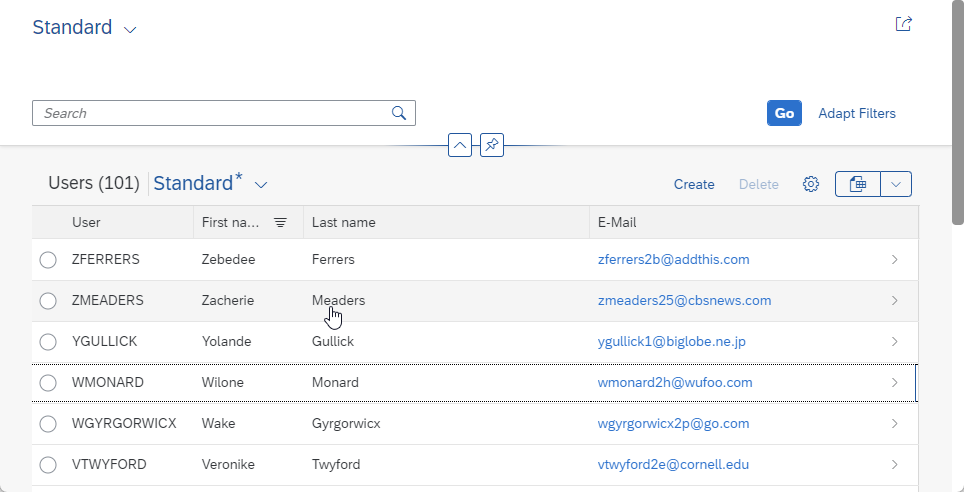Open the zferrers2b@addthis.com email link
The image size is (964, 492).
pyautogui.click(x=673, y=260)
